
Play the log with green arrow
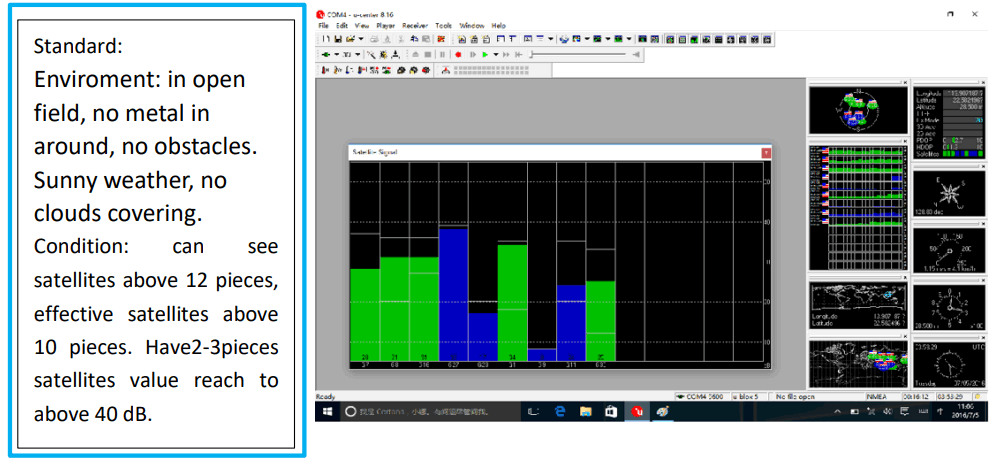484,55
